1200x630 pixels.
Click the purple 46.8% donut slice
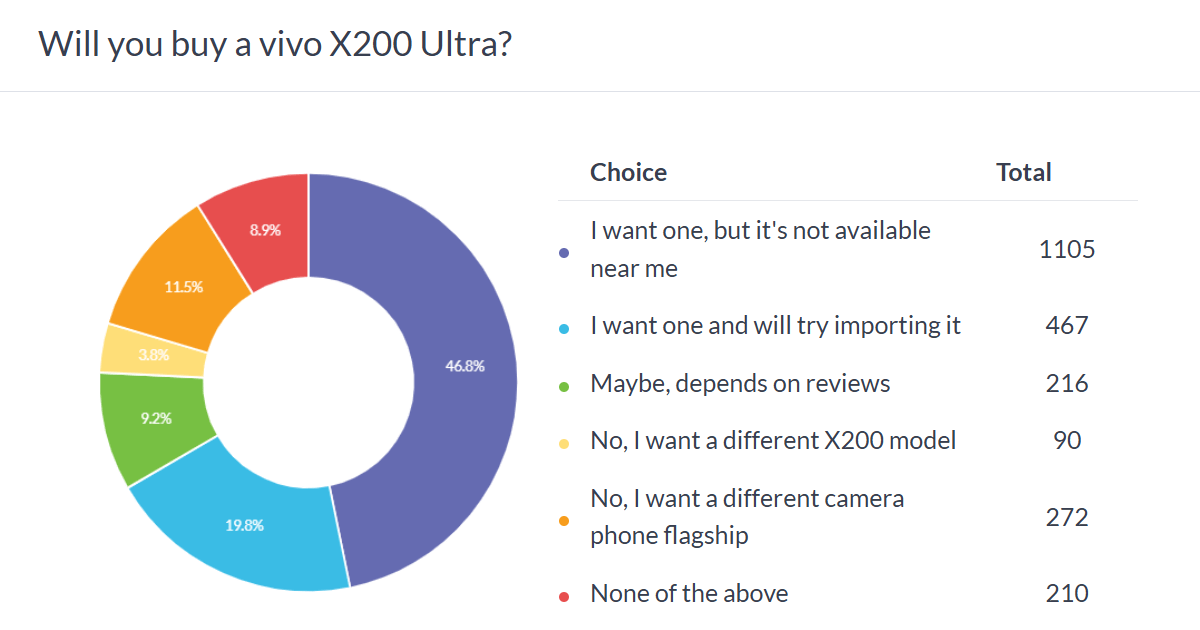465,366
